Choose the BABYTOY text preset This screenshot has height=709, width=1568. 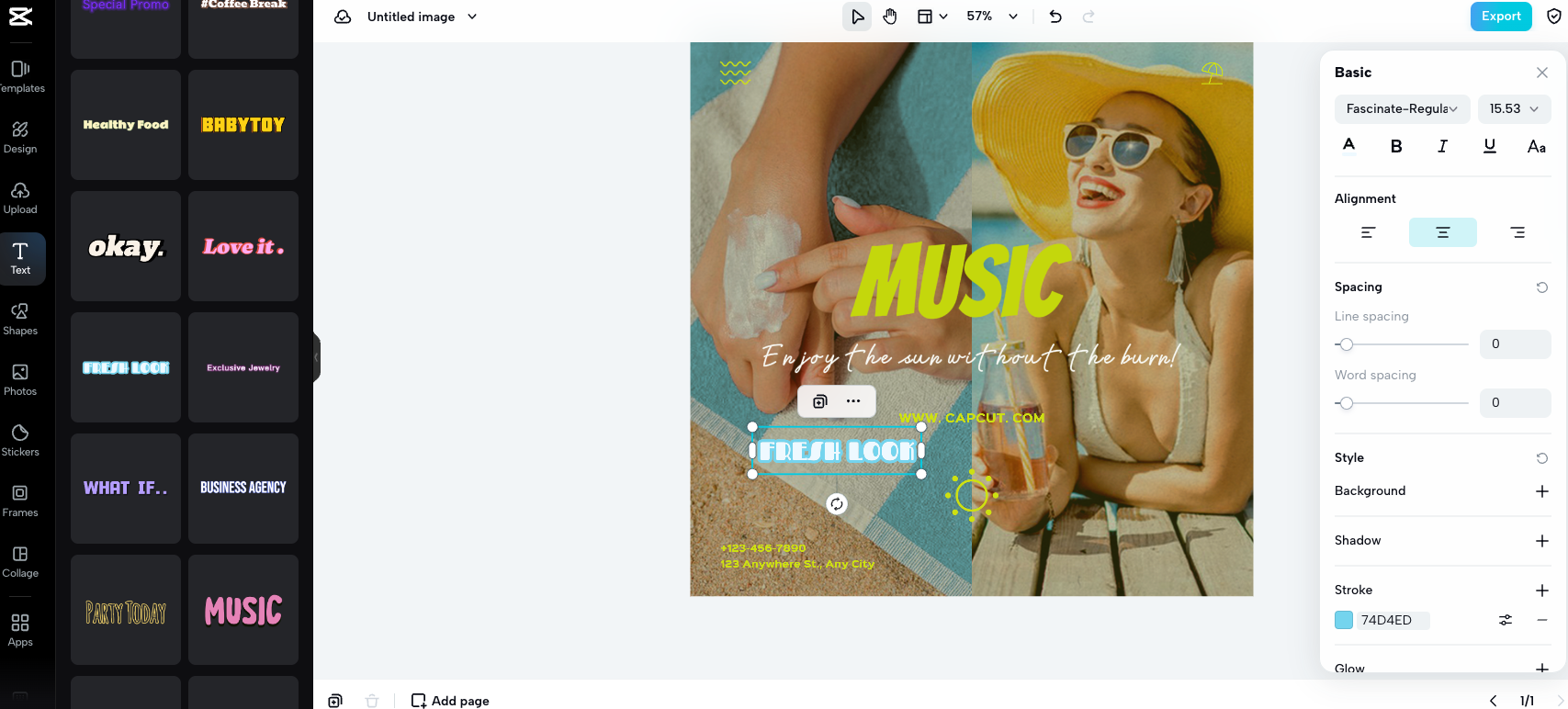[x=243, y=125]
